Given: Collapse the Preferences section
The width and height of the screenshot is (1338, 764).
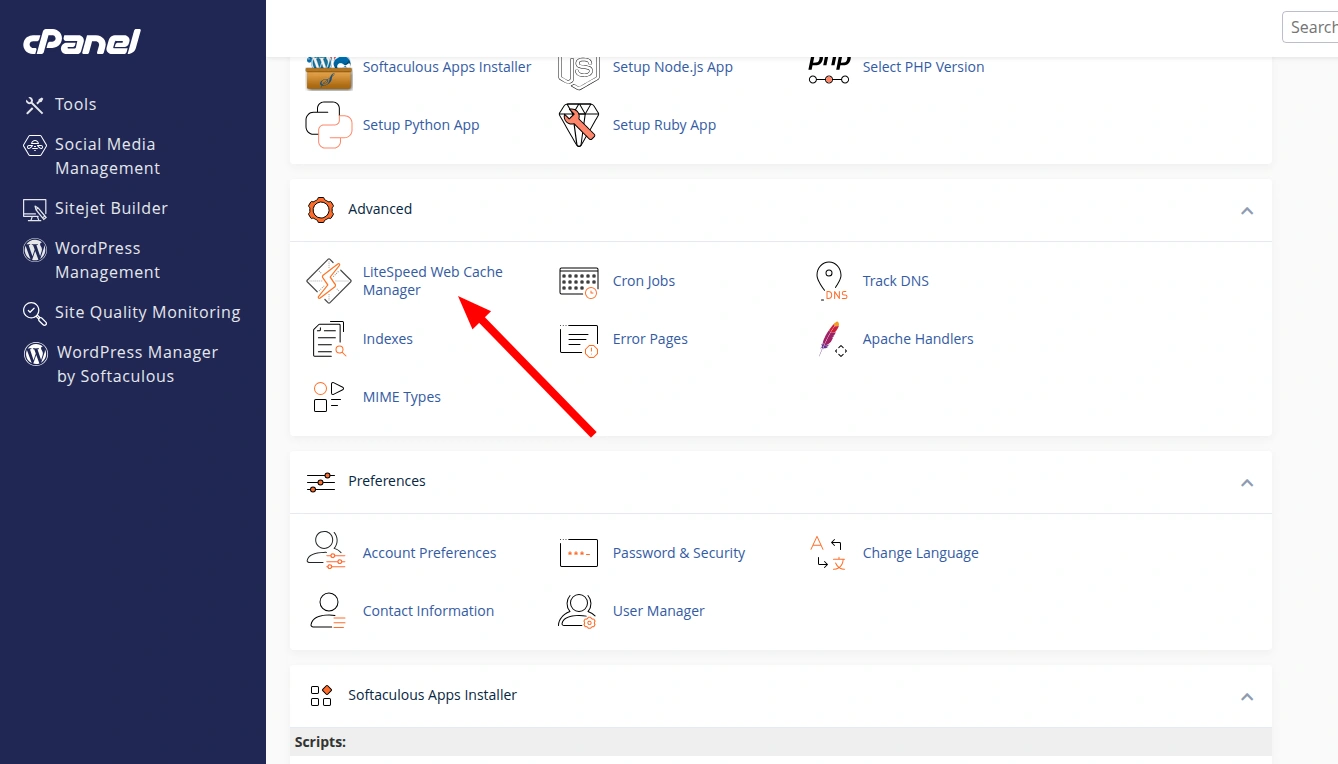Looking at the screenshot, I should pyautogui.click(x=1247, y=482).
